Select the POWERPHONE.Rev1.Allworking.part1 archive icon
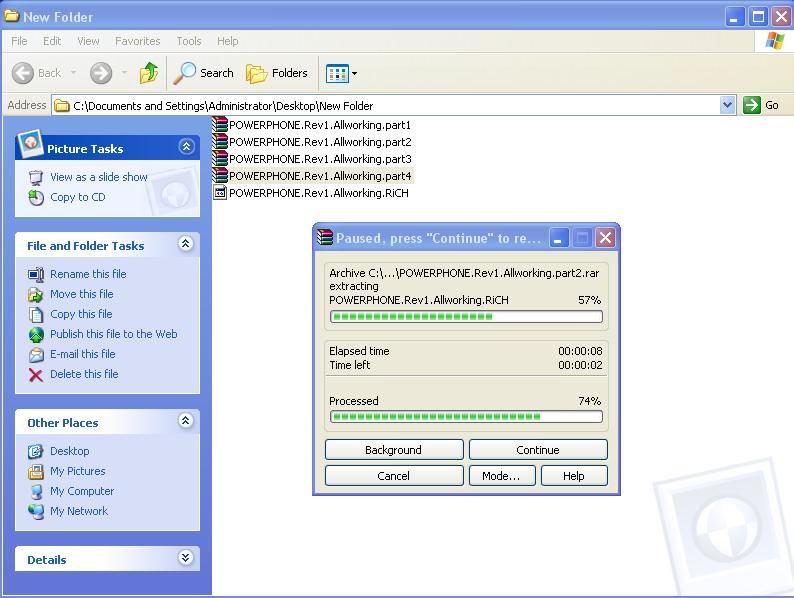 tap(220, 125)
